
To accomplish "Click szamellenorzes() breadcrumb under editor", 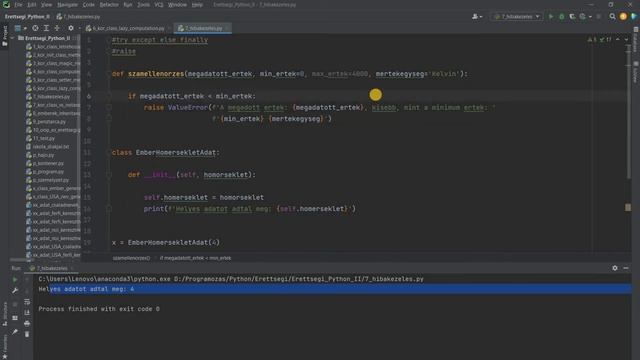I will (x=131, y=258).
